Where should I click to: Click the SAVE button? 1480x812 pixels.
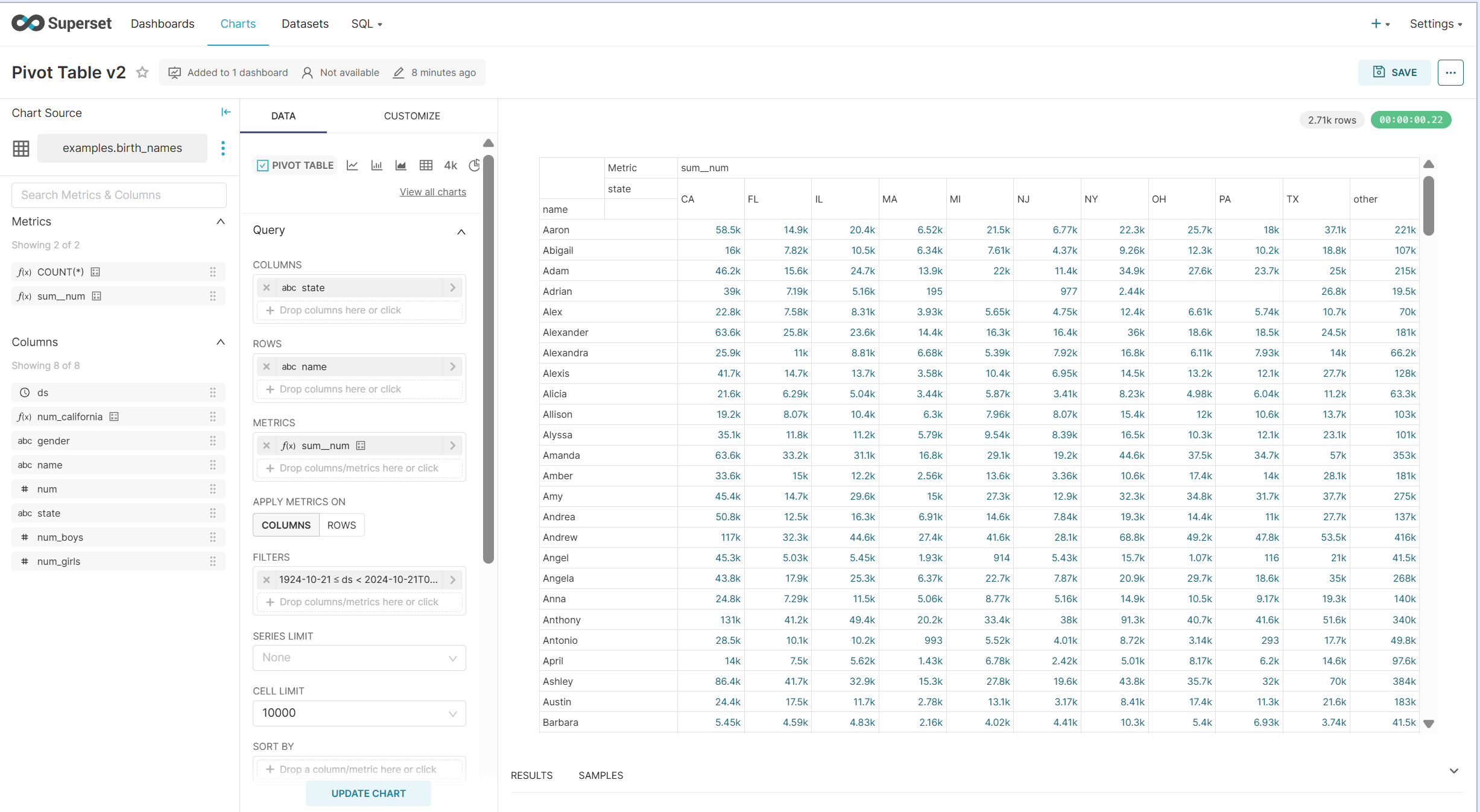tap(1394, 72)
